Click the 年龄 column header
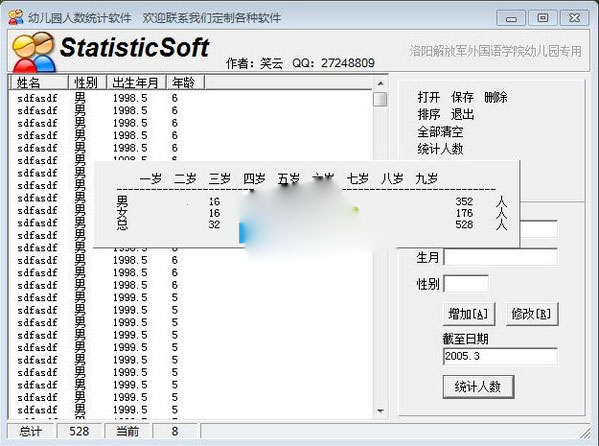 point(185,82)
